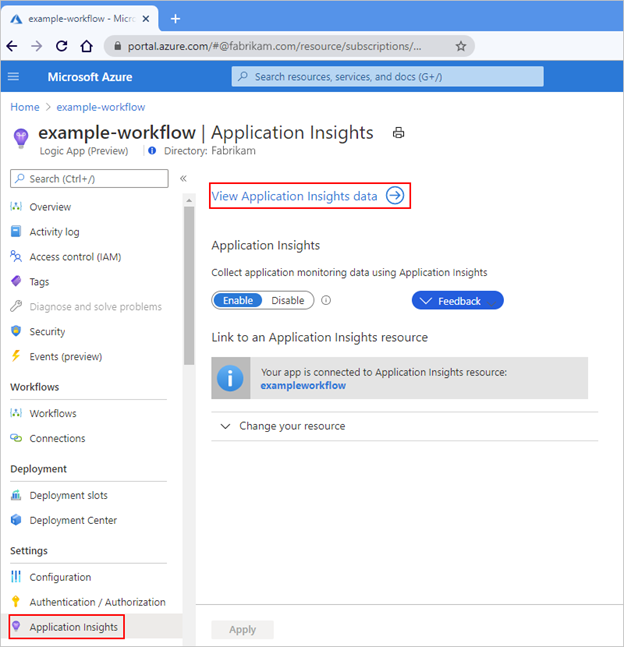The width and height of the screenshot is (624, 647).
Task: Go to browser home page icon
Action: tap(87, 46)
